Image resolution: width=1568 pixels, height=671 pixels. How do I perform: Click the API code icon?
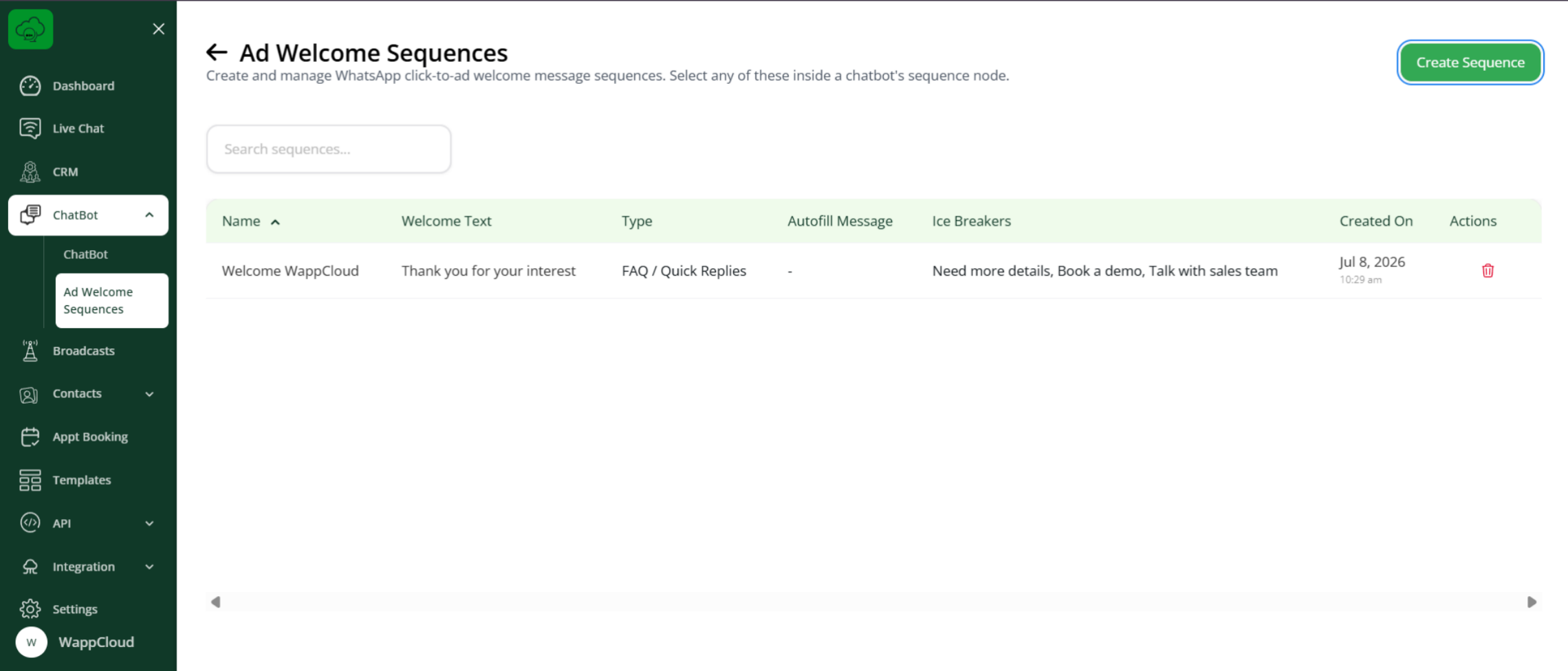[x=30, y=522]
